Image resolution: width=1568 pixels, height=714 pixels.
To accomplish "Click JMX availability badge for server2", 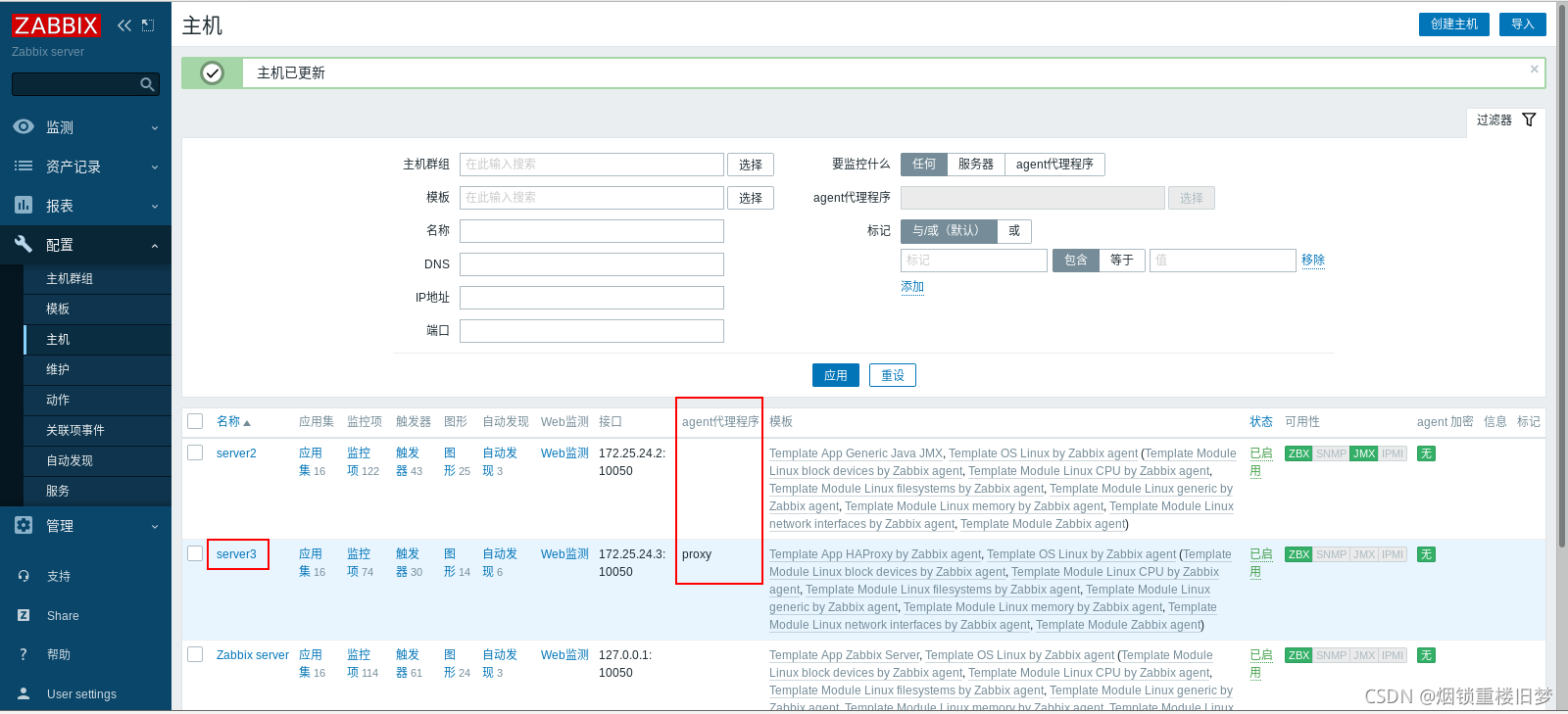I will tap(1363, 453).
